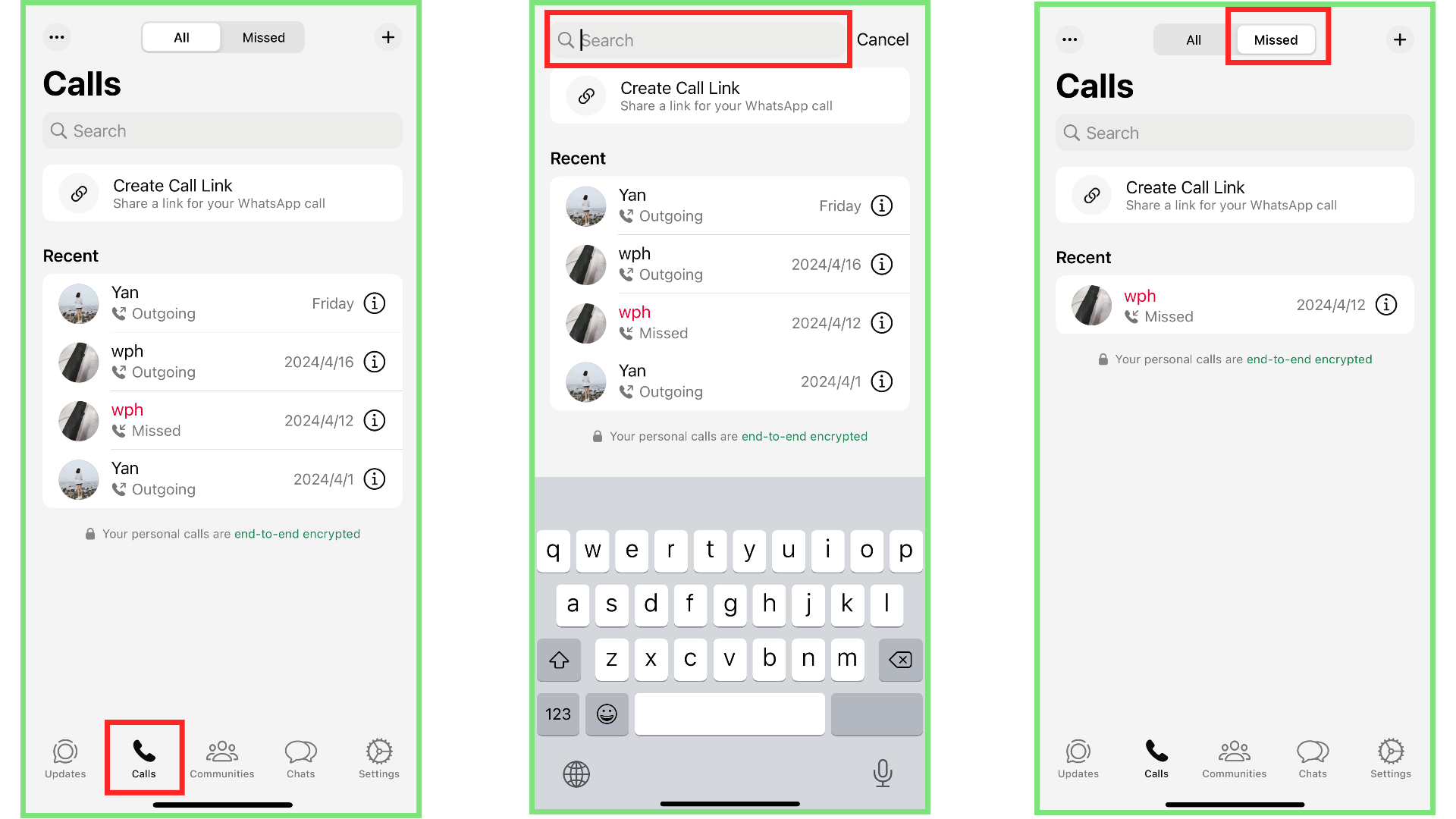Select Missed tab in Calls screen
1456x819 pixels.
click(1276, 39)
